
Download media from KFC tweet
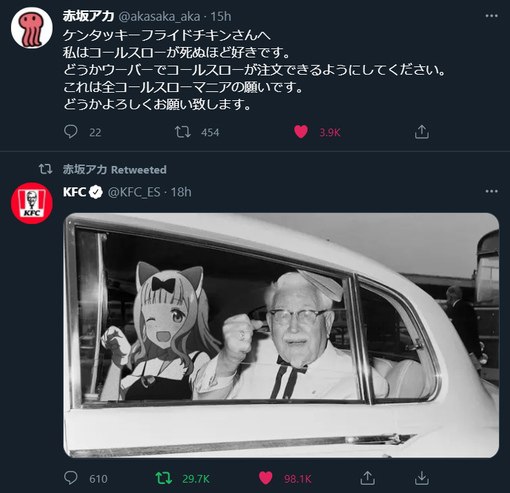422,478
